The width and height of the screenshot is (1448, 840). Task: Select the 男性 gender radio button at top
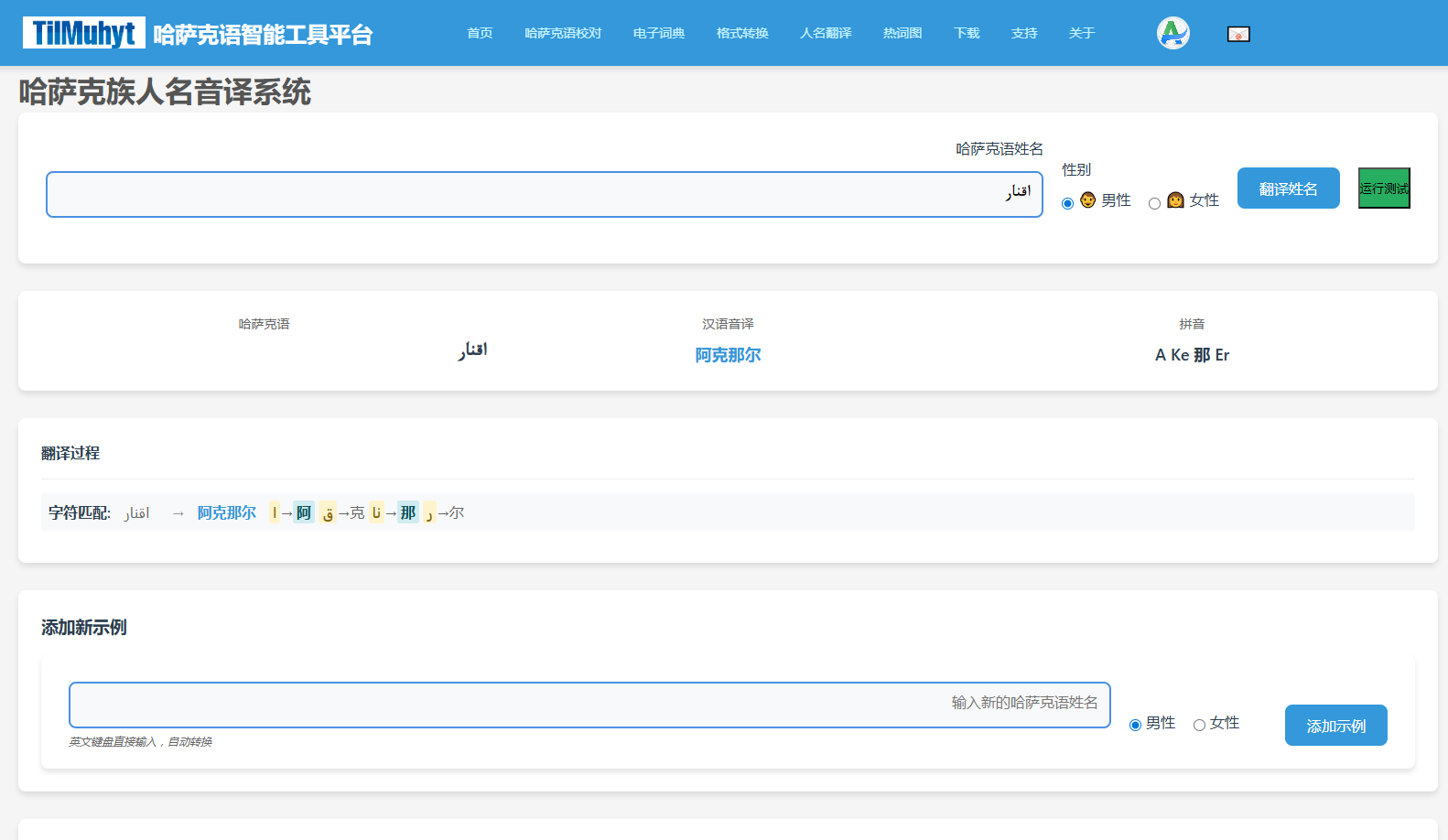[x=1067, y=203]
